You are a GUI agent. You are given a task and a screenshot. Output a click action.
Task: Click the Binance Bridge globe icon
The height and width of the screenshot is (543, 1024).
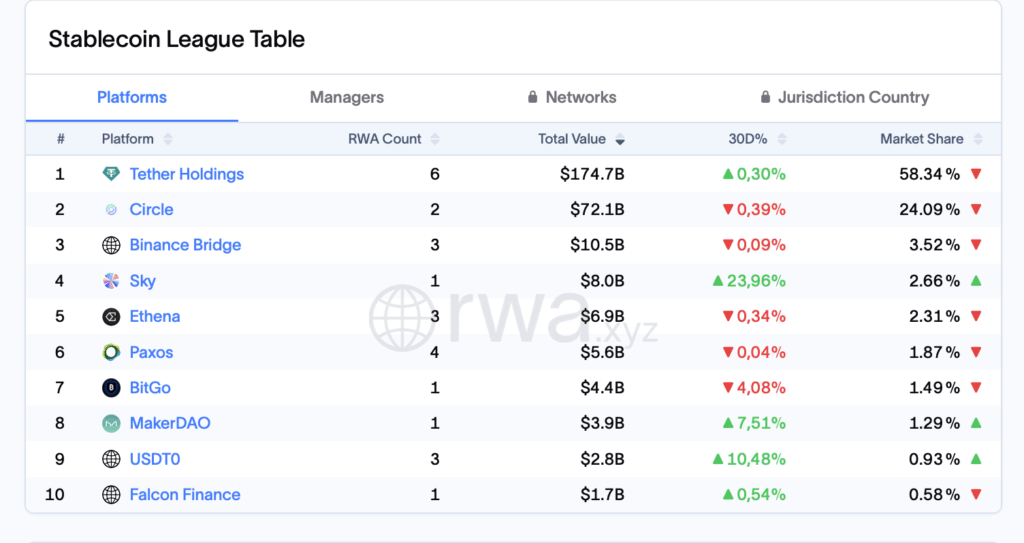(x=111, y=245)
